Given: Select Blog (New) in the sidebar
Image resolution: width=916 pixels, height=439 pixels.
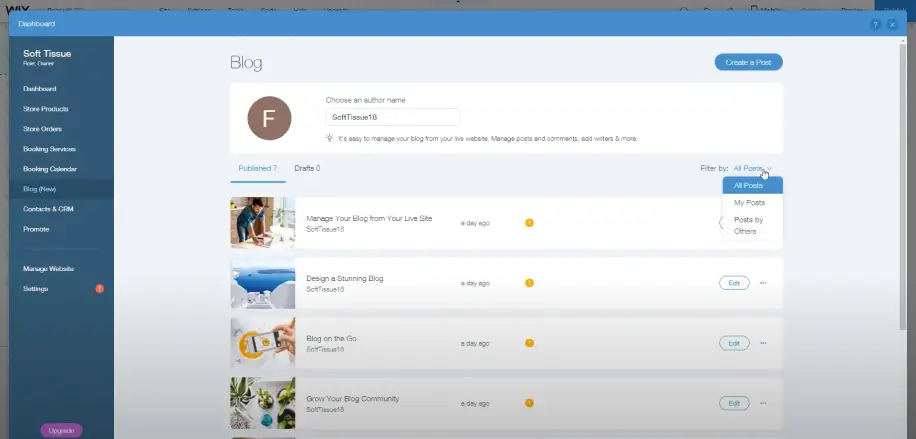Looking at the screenshot, I should click(x=61, y=189).
